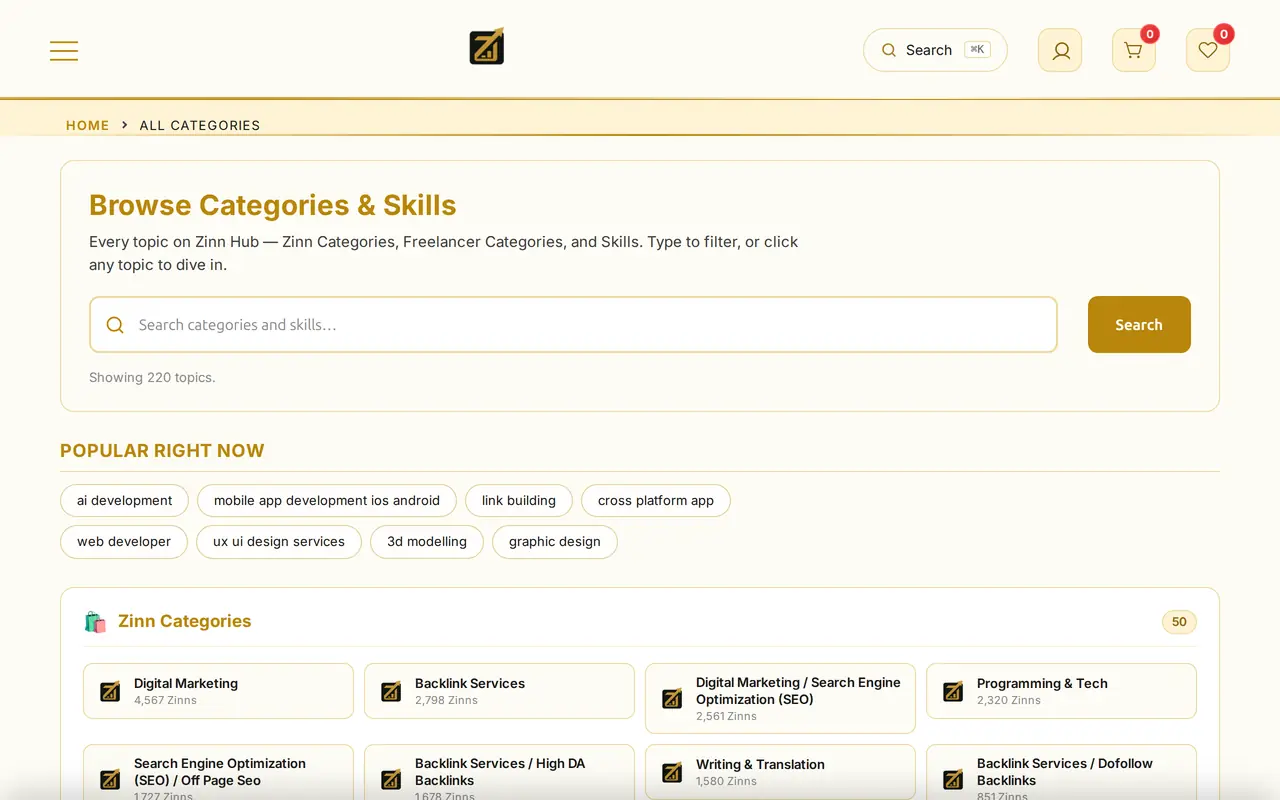
Task: Select the 'web developer' tag
Action: [x=124, y=541]
